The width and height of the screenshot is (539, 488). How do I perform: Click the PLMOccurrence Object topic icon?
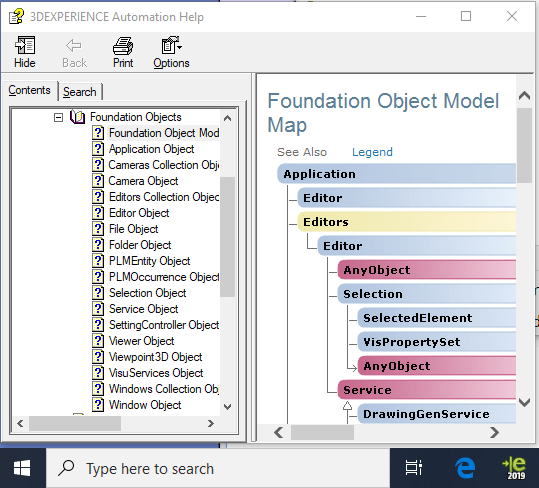pyautogui.click(x=98, y=277)
